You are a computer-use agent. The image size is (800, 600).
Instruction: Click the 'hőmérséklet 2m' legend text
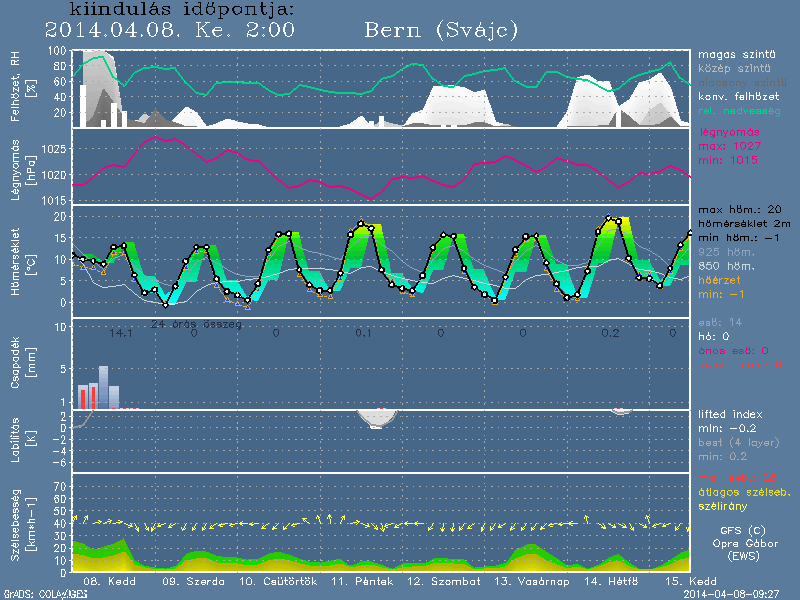pos(744,227)
